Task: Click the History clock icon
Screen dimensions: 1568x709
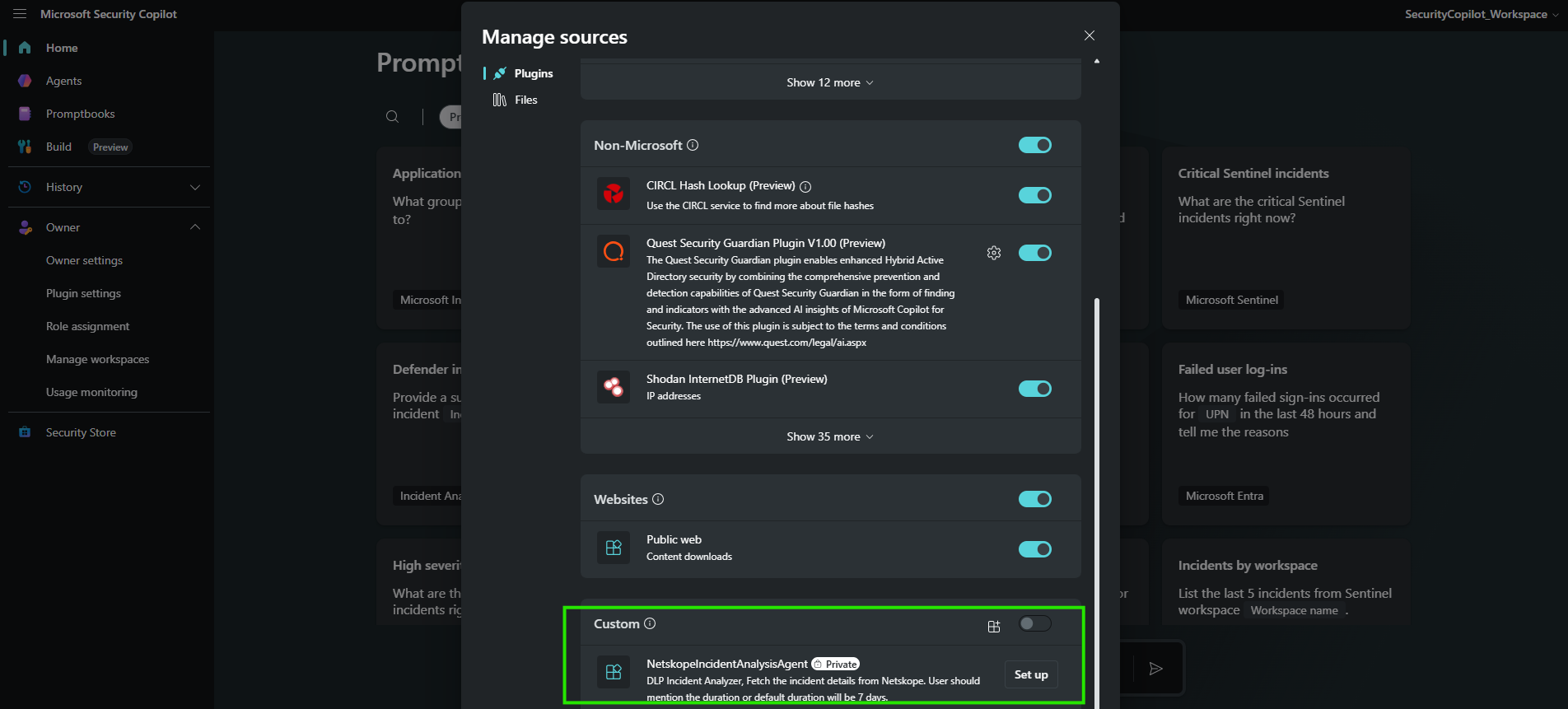Action: pyautogui.click(x=25, y=187)
